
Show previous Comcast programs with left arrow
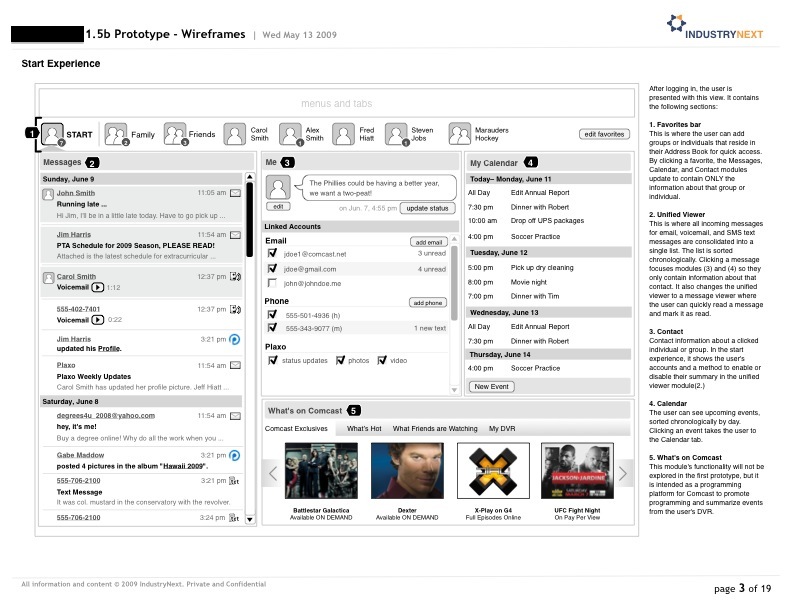click(273, 474)
